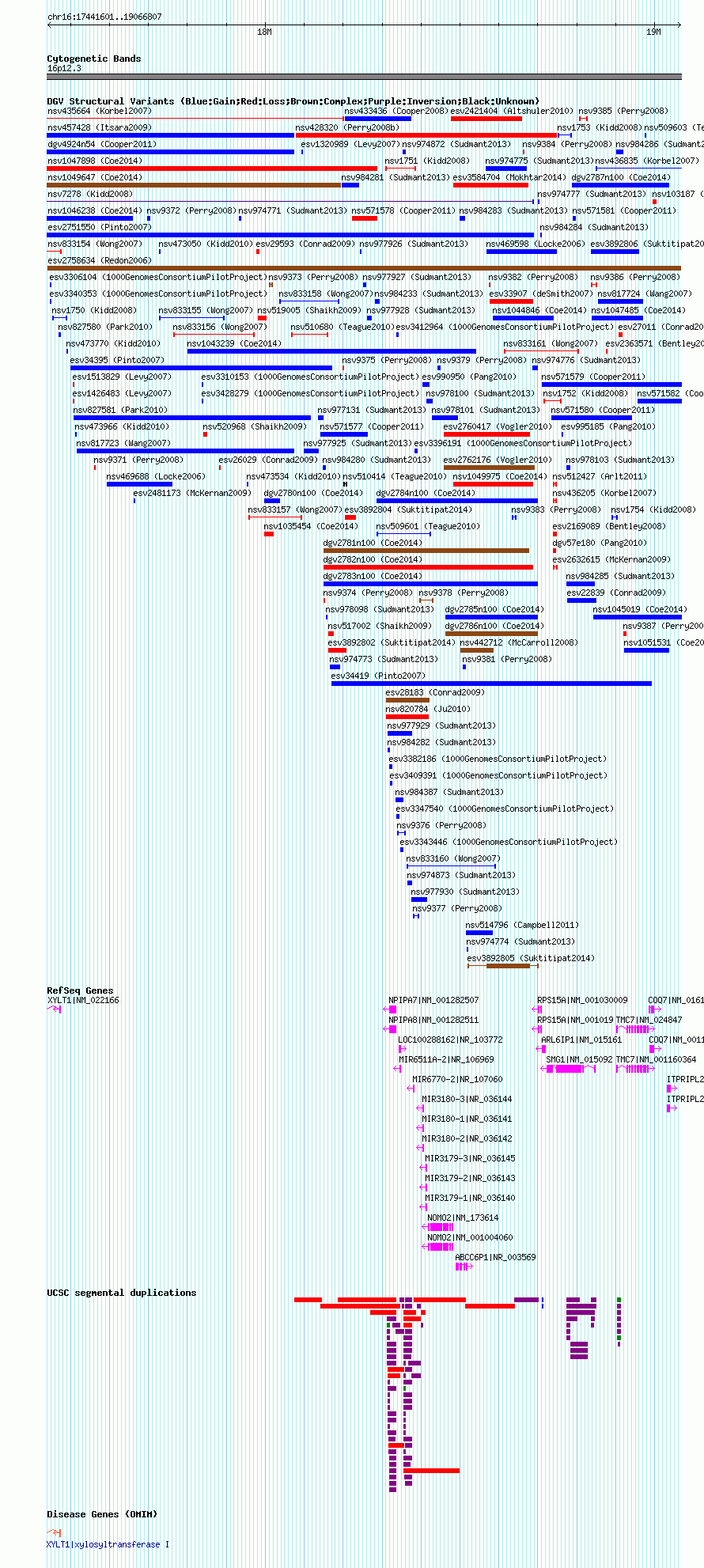Select the nsv827581 (Park2010) label
The image size is (704, 1568).
coord(120,410)
